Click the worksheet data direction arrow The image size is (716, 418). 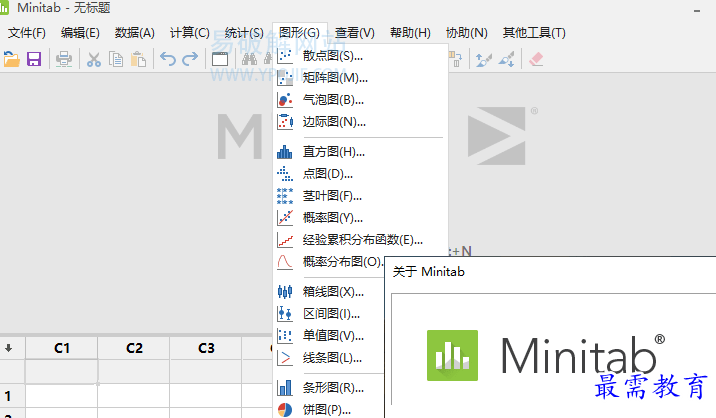coord(9,348)
